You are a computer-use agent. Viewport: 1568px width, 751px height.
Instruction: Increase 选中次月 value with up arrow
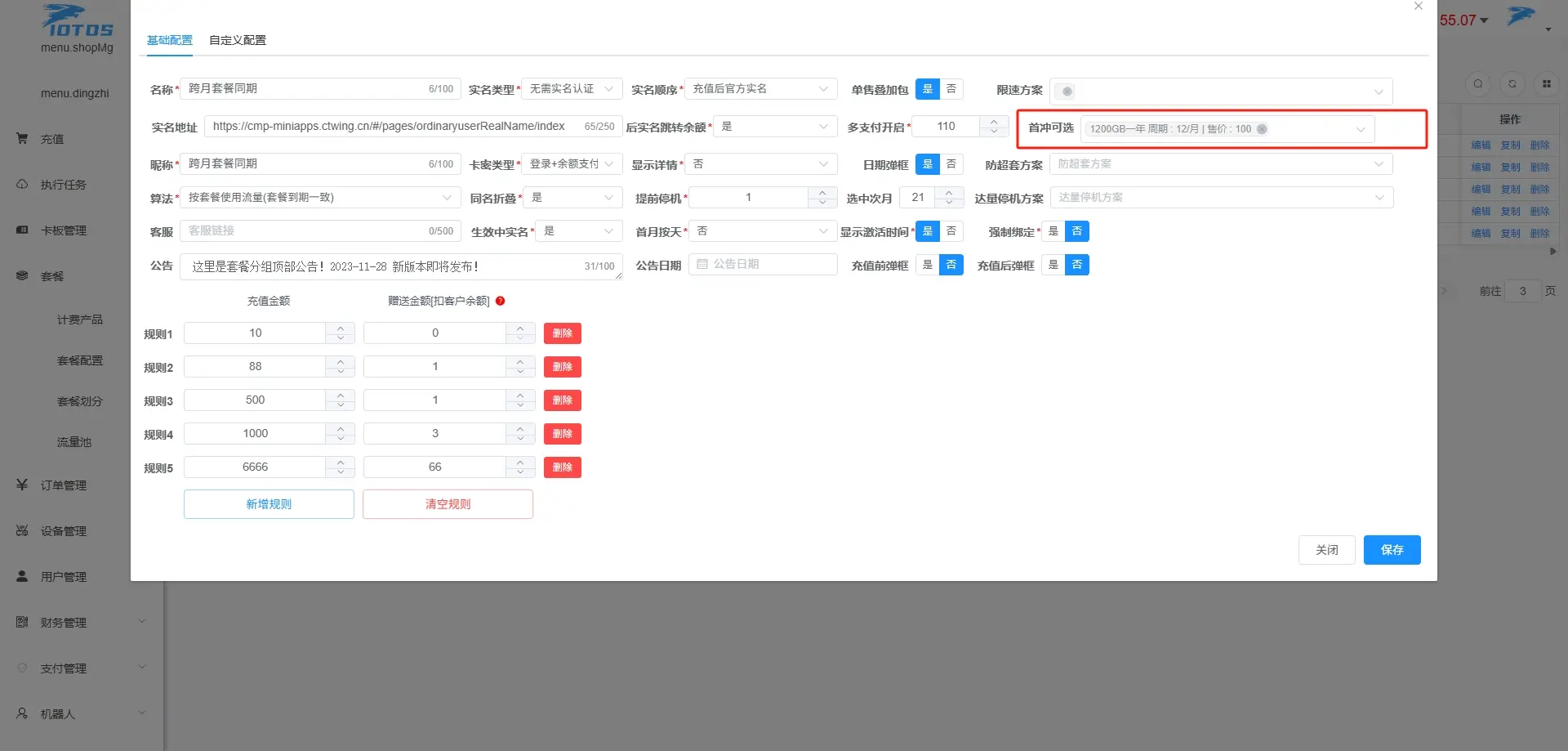pos(949,192)
